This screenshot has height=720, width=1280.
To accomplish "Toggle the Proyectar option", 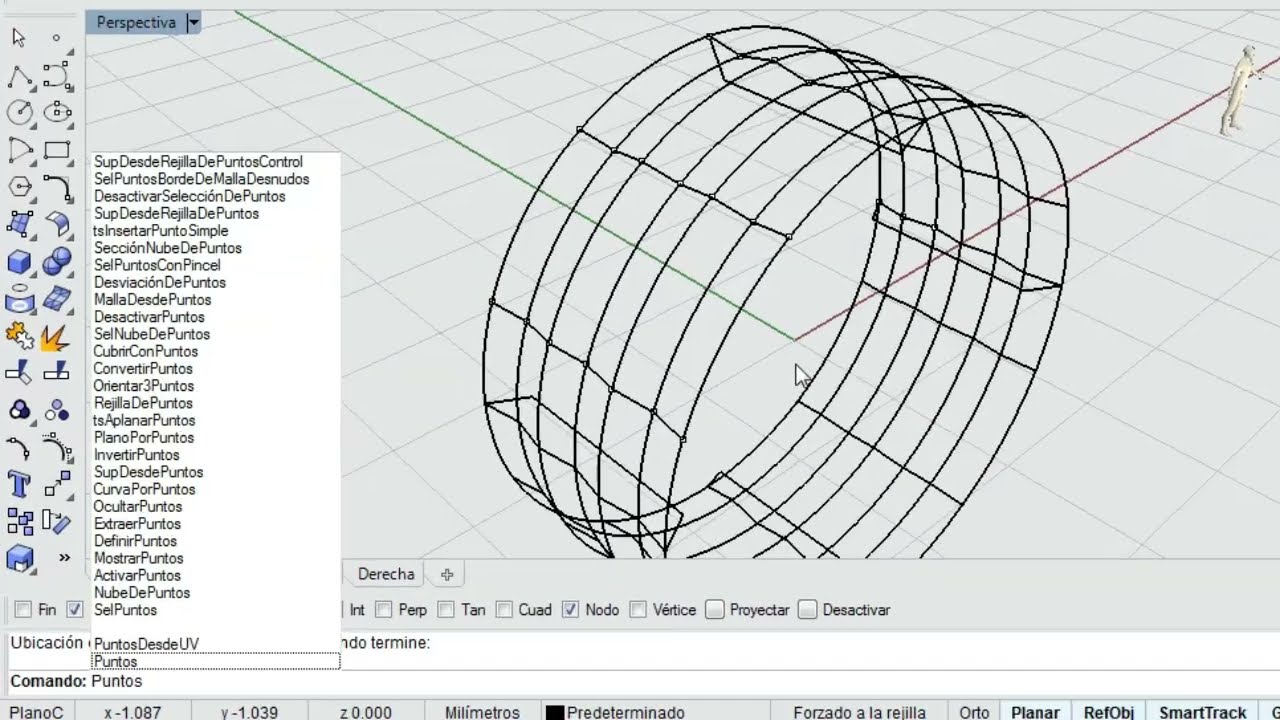I will 714,610.
